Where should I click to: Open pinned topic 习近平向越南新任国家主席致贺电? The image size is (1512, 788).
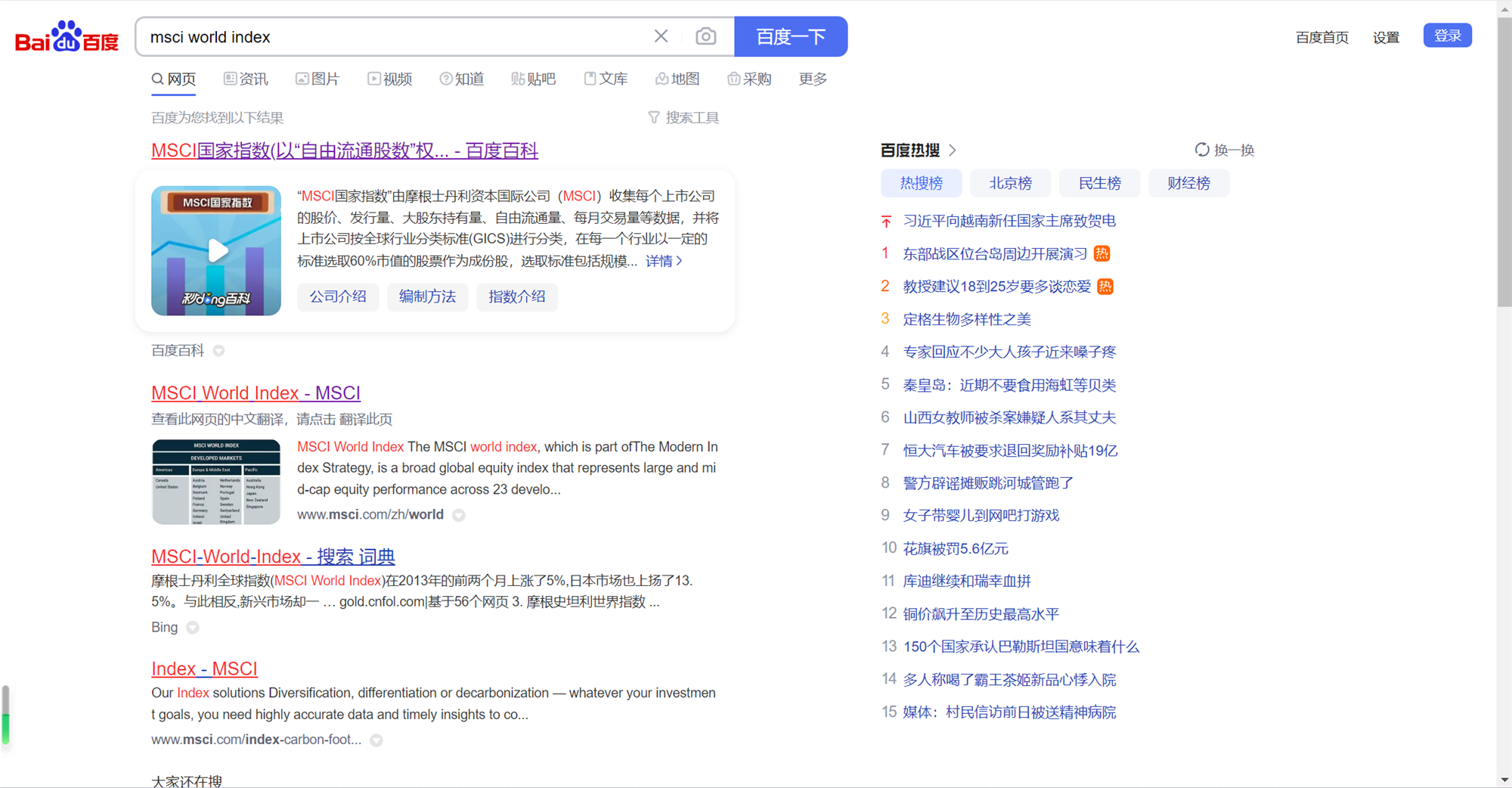click(x=1009, y=221)
